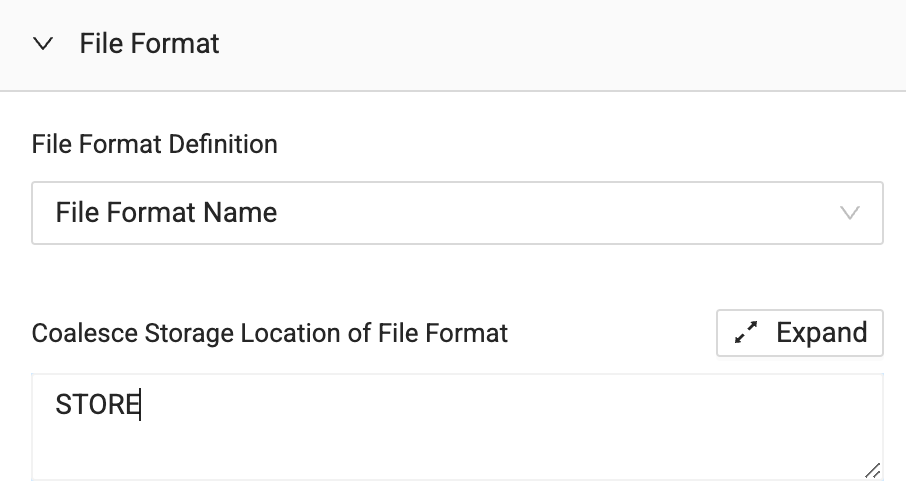The image size is (906, 502).
Task: Open the File Format Name dropdown
Action: pos(457,212)
